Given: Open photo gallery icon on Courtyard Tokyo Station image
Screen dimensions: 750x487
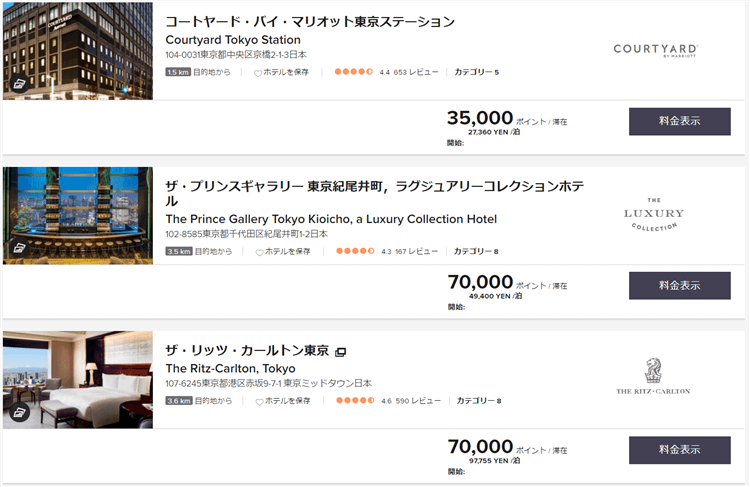Looking at the screenshot, I should pyautogui.click(x=18, y=84).
